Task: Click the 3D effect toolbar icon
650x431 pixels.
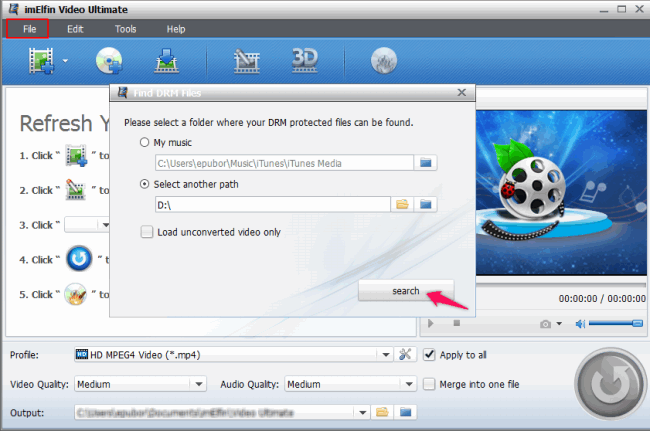Action: [305, 61]
